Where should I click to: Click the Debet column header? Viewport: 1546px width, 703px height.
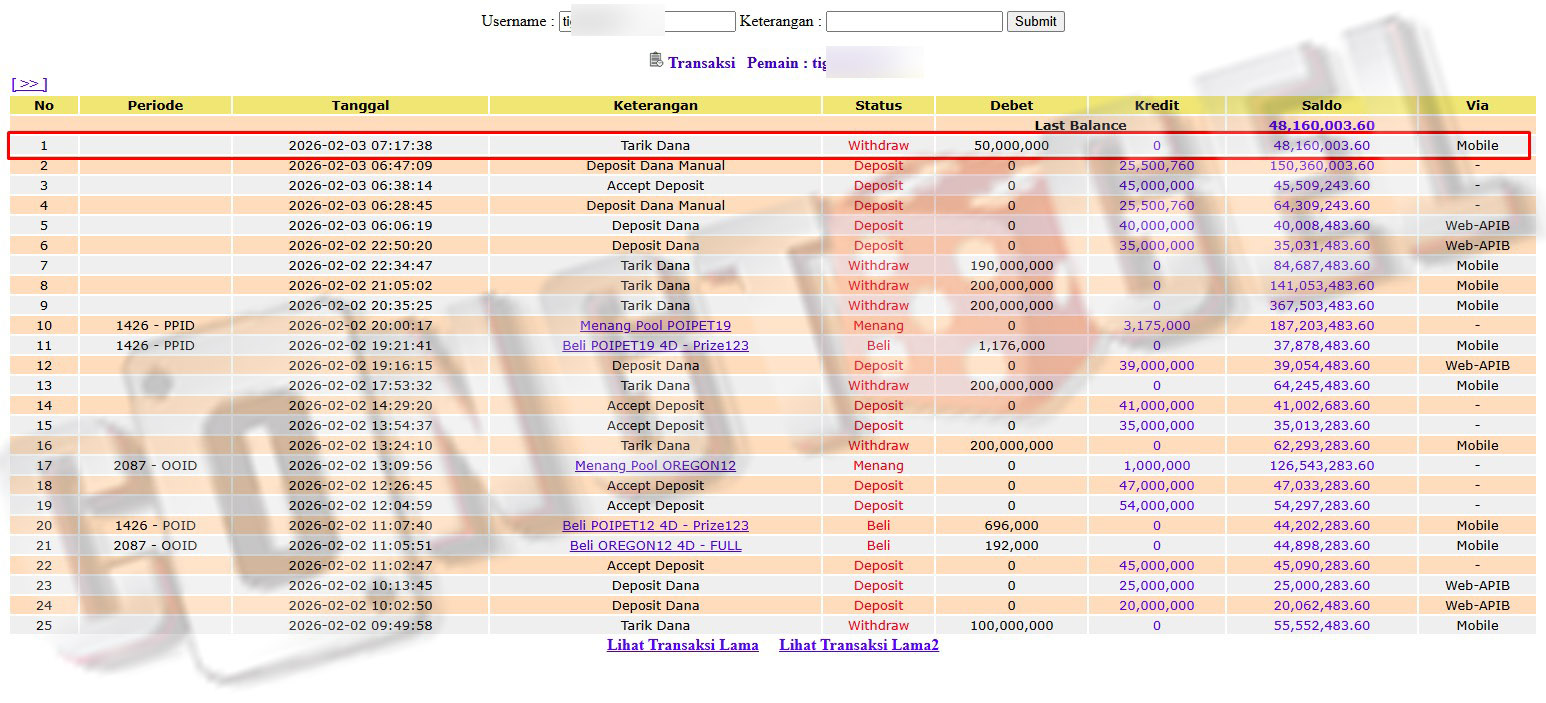1011,105
